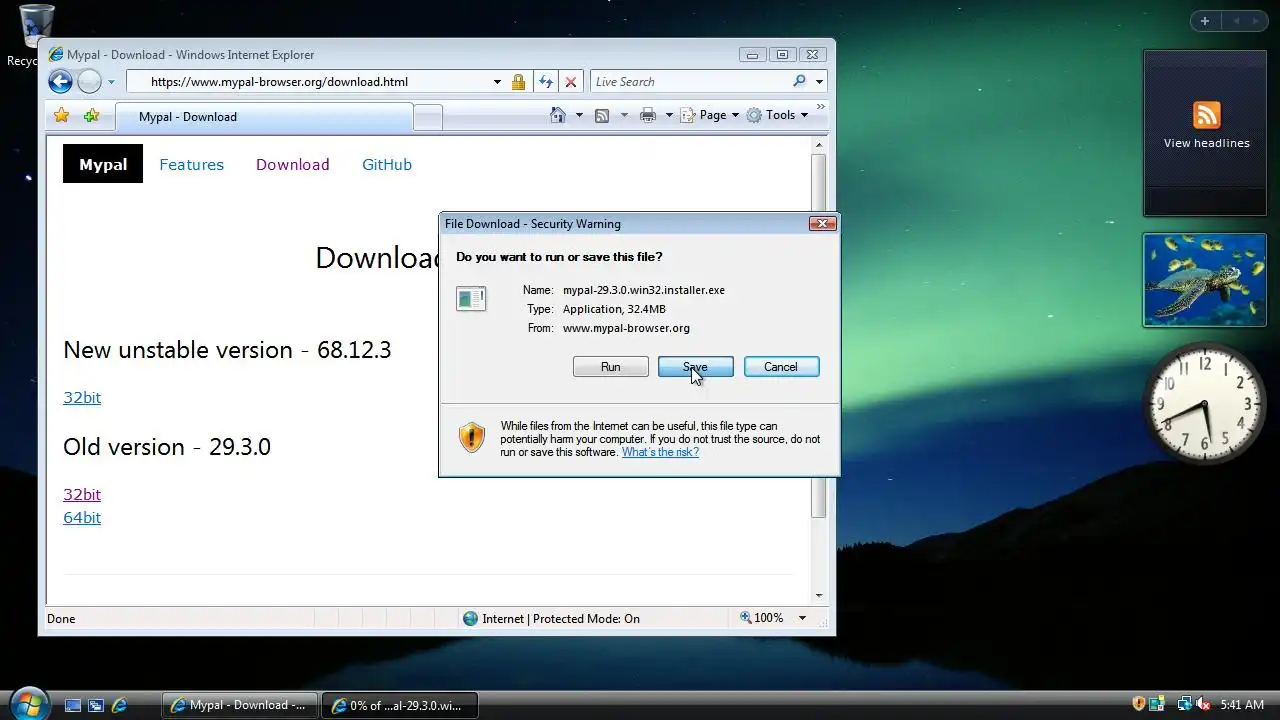Click Show Desktop quick launch icon
The width and height of the screenshot is (1280, 720).
[72, 705]
